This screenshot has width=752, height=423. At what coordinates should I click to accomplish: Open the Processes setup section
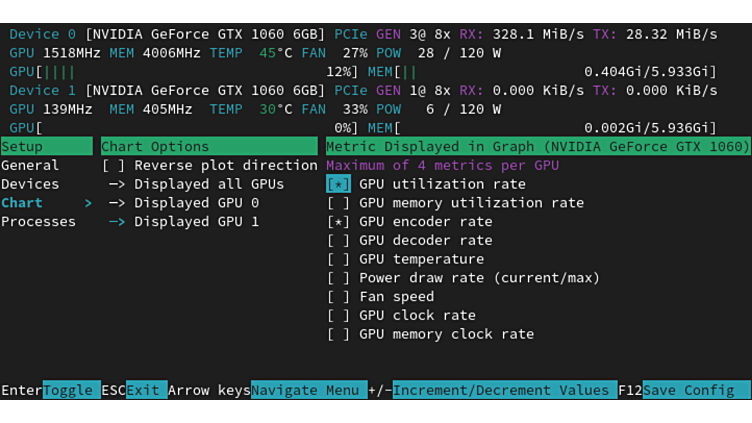(x=38, y=222)
